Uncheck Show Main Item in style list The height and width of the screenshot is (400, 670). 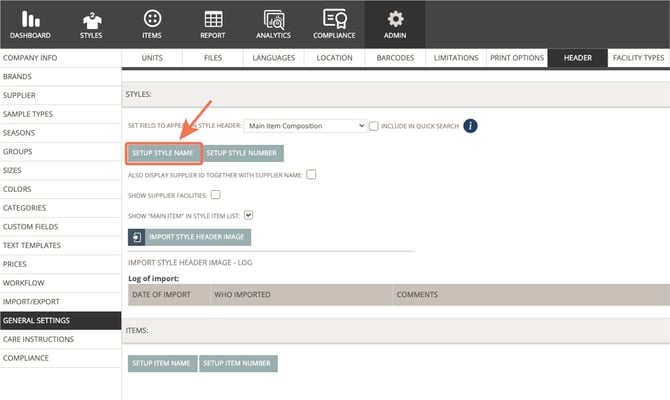(249, 214)
